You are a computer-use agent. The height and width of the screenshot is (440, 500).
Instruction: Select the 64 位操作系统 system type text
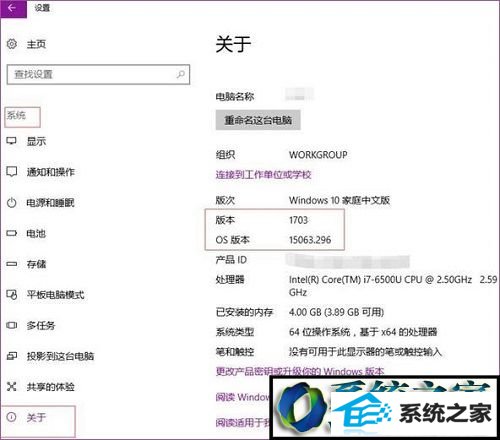tap(363, 332)
